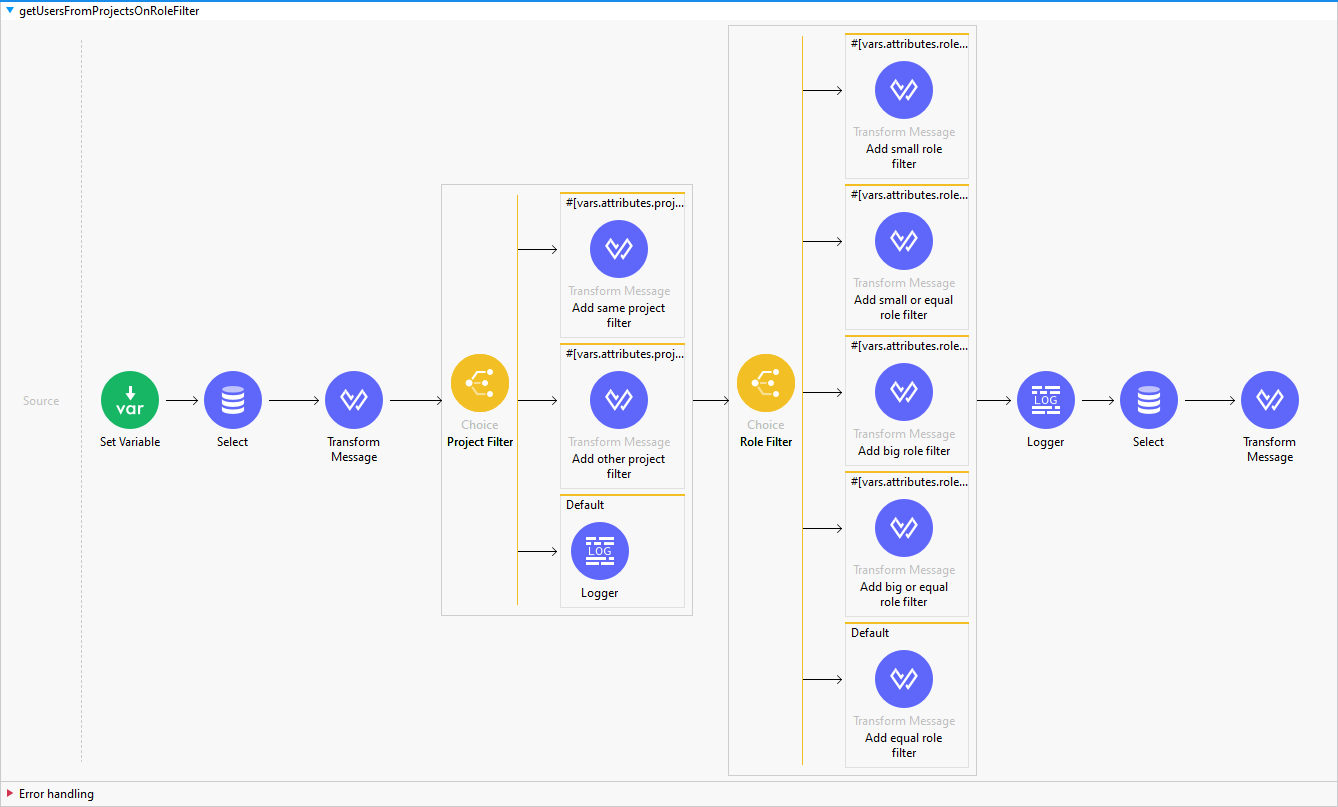
Task: Click the getUsersFromProjectsOnRoleFilter flow title
Action: [x=109, y=11]
